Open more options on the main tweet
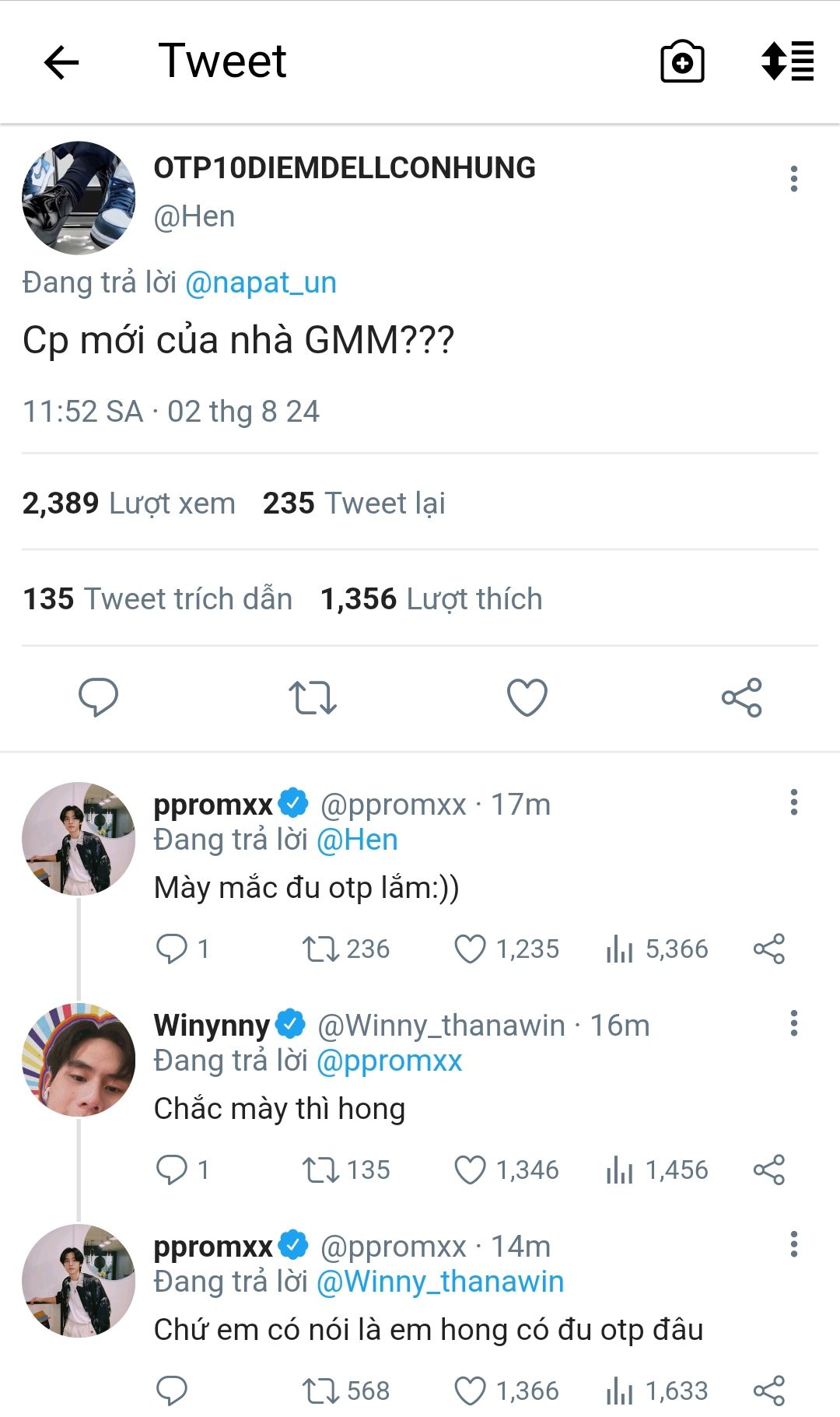The width and height of the screenshot is (840, 1417). pos(793,179)
